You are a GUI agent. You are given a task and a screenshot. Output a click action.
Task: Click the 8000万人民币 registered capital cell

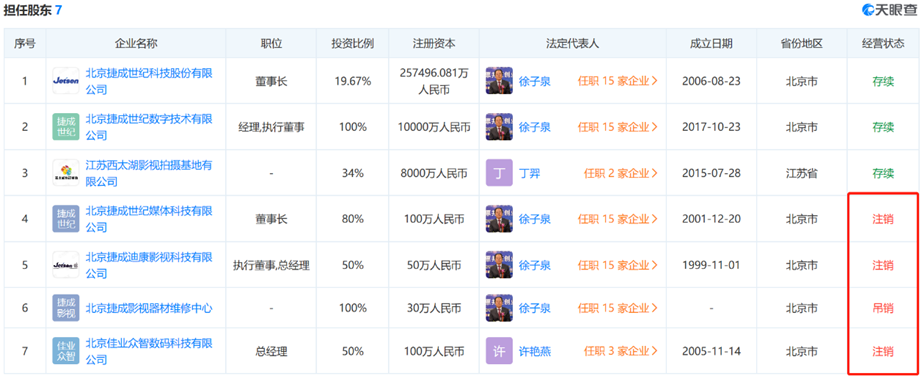point(434,173)
